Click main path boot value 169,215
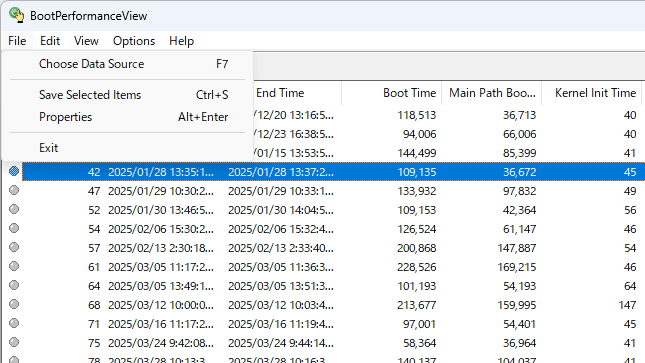Viewport: 645px width, 363px height. (x=517, y=267)
